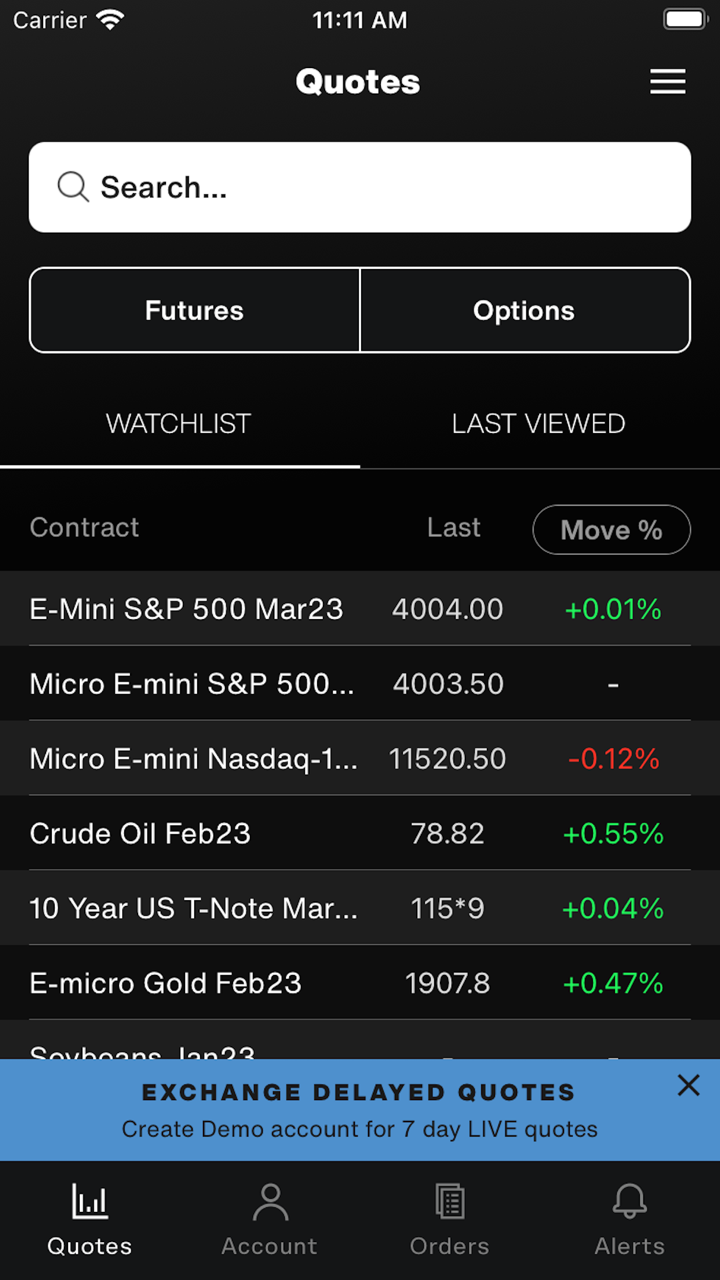The image size is (720, 1280).
Task: Tap the Contract column header
Action: coord(85,528)
